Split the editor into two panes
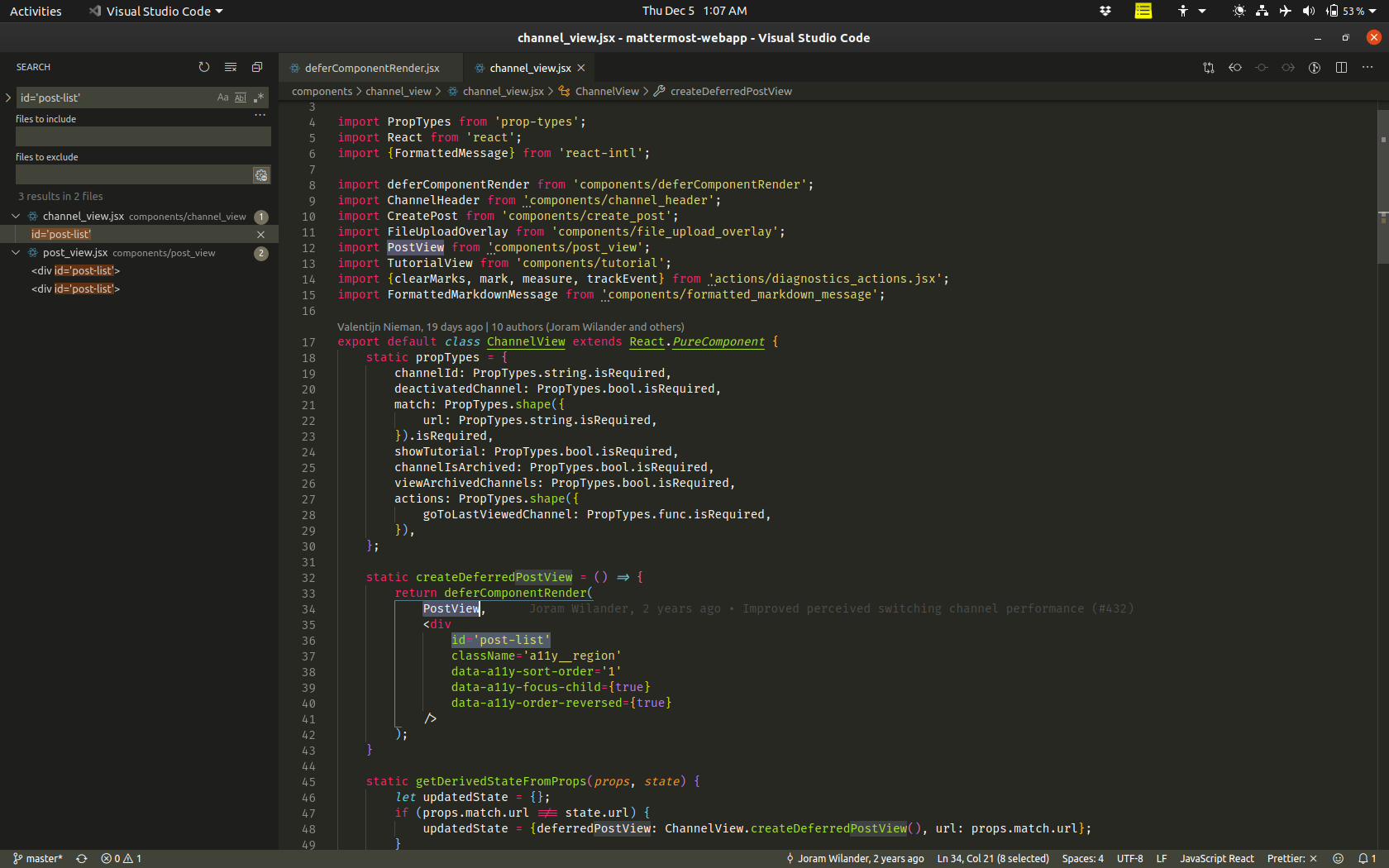Screen dimensions: 1389x868 tap(1341, 68)
